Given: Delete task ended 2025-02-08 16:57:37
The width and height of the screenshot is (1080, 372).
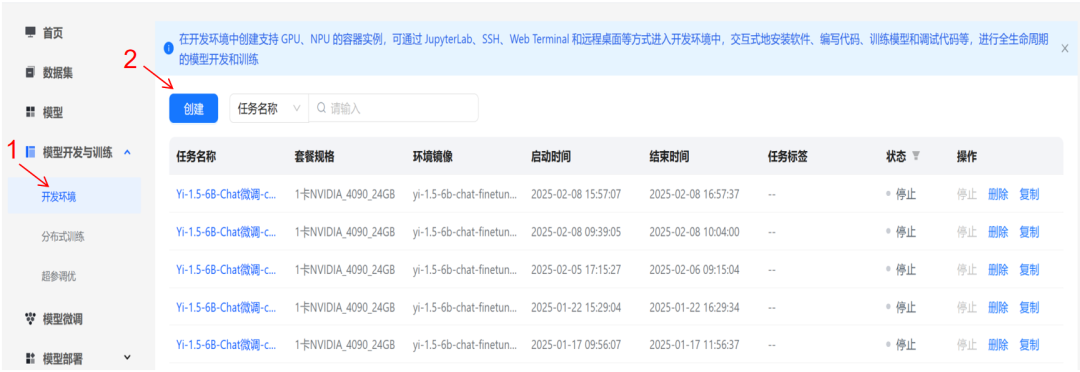Looking at the screenshot, I should (998, 194).
